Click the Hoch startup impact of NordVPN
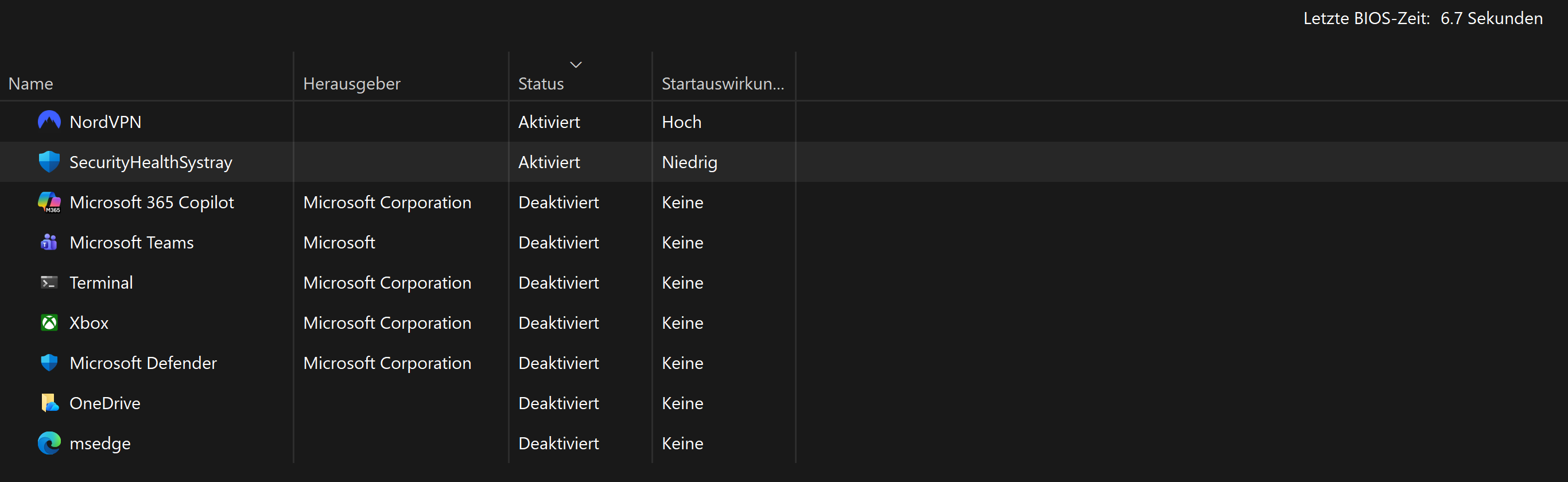Viewport: 1568px width, 482px height. pos(682,122)
